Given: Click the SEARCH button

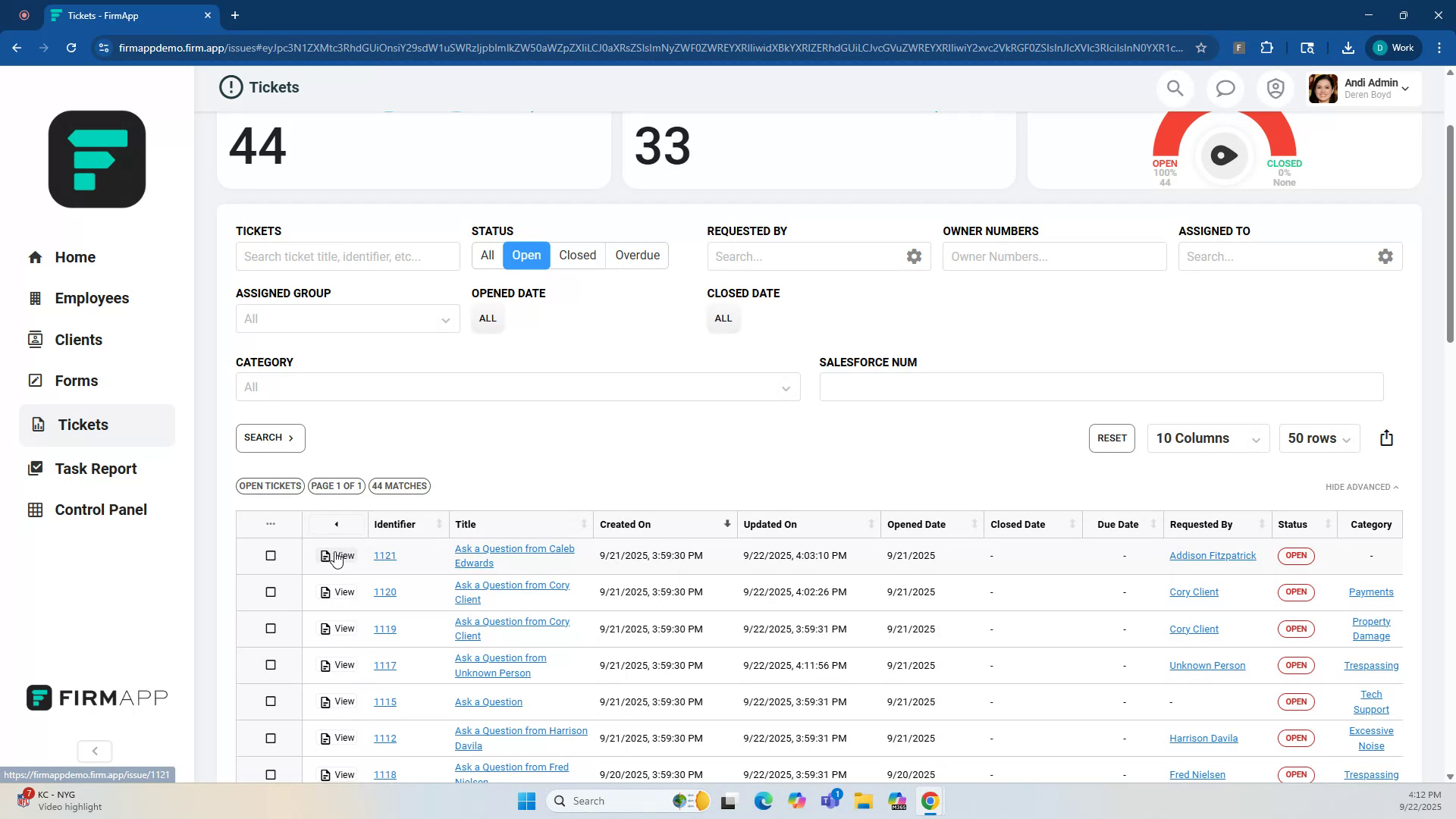Looking at the screenshot, I should [x=270, y=438].
